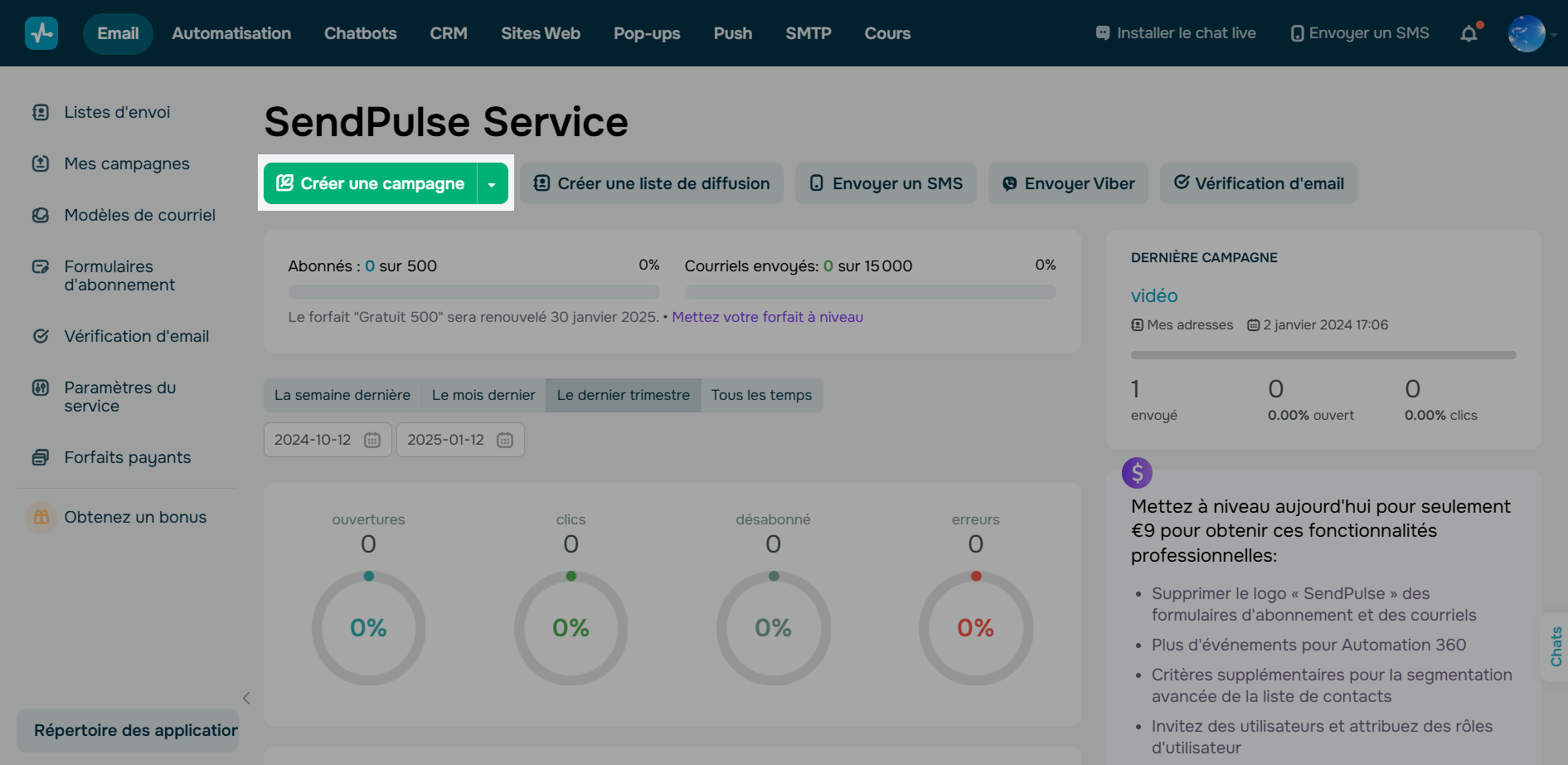Click the Abonnés progress bar
Viewport: 1568px width, 765px height.
coord(473,291)
